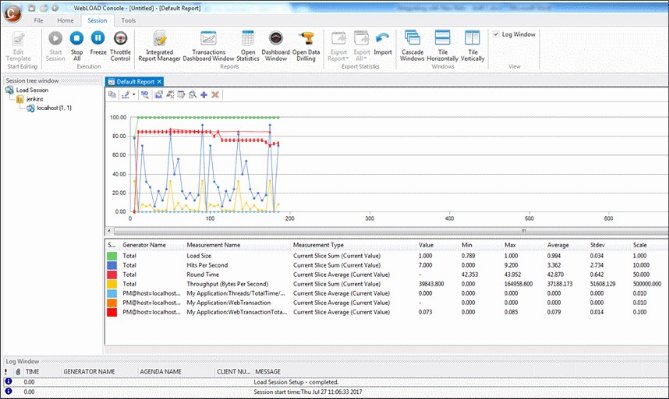669x399 pixels.
Task: Click the Max value 164958.600 cell
Action: (x=518, y=284)
